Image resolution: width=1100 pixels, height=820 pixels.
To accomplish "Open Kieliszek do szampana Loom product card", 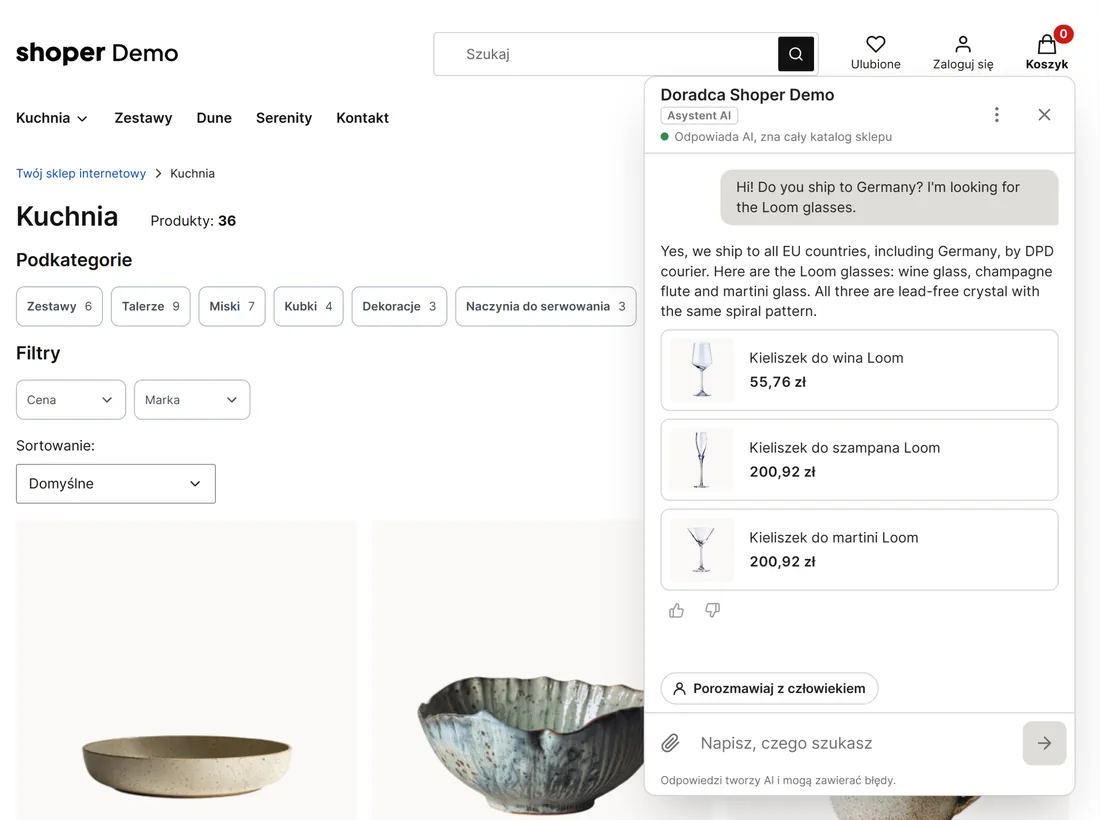I will point(859,460).
